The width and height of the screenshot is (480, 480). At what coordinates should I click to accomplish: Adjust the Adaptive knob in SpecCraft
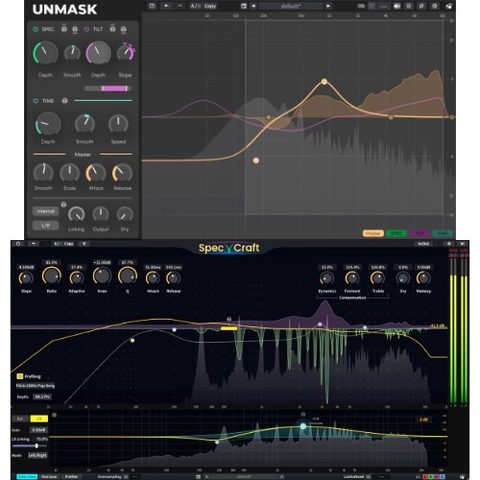click(x=77, y=278)
